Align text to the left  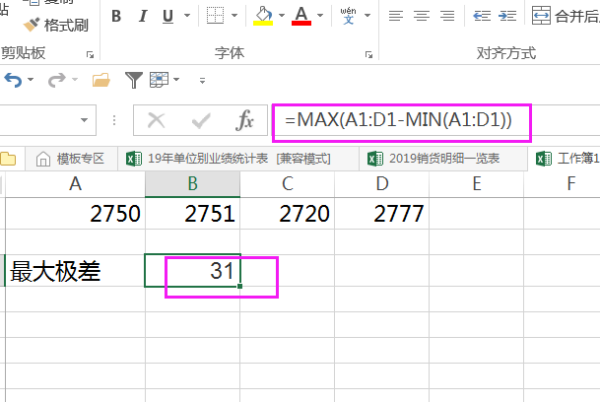pos(397,16)
